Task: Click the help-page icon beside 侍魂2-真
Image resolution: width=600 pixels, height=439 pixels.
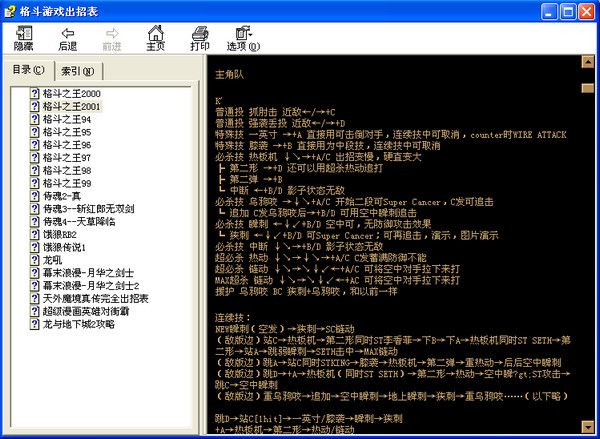Action: 35,196
